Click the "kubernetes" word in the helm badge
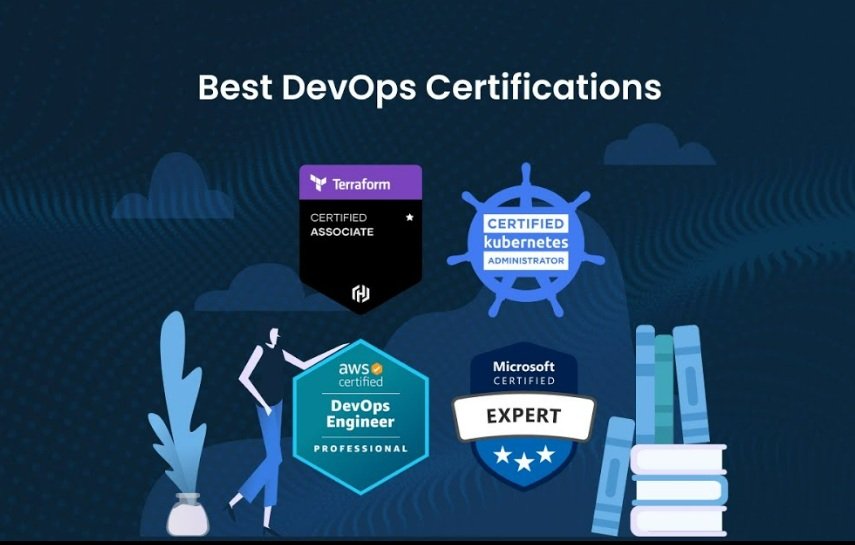The image size is (855, 545). (526, 243)
